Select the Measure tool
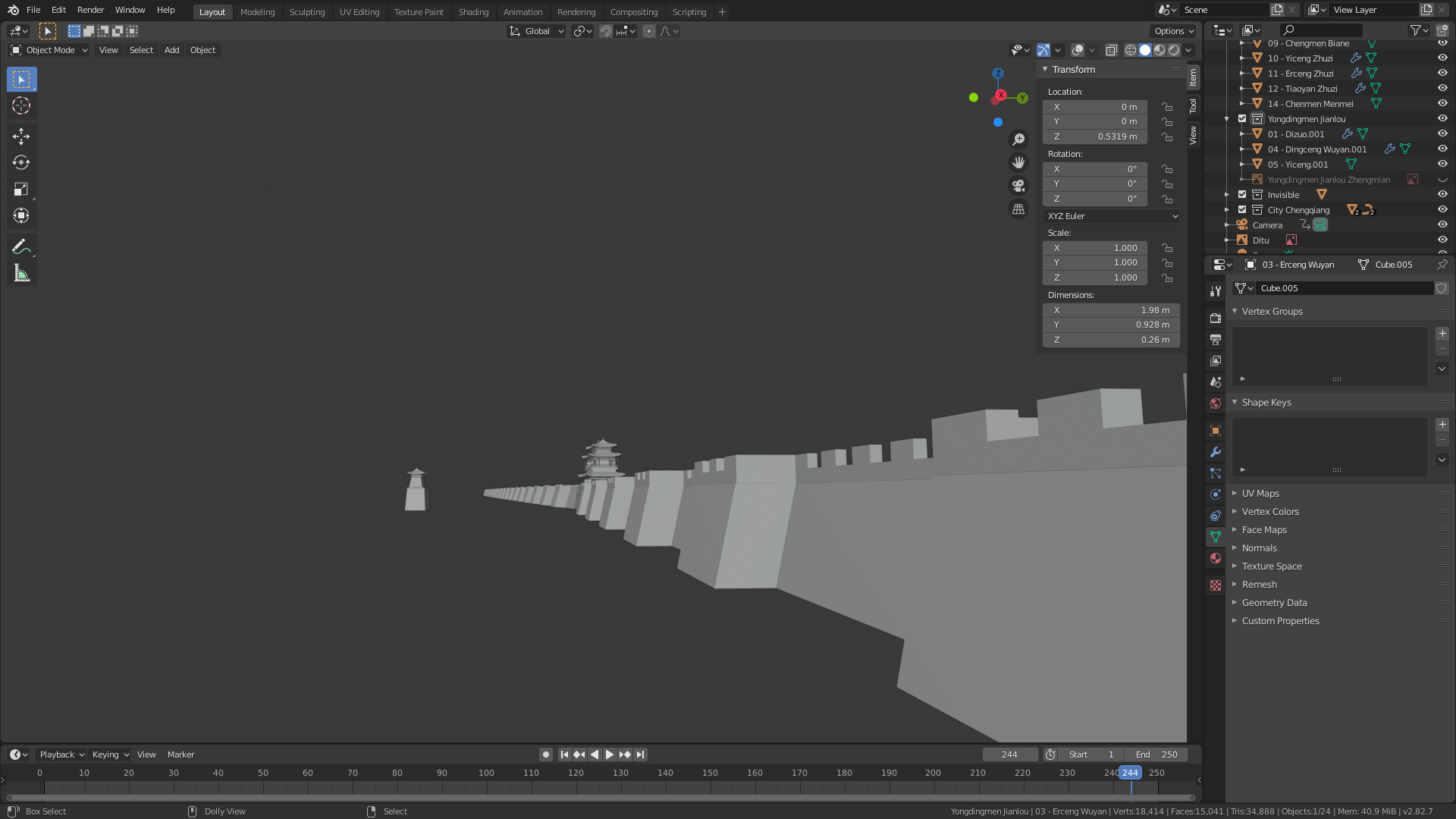 (x=21, y=274)
